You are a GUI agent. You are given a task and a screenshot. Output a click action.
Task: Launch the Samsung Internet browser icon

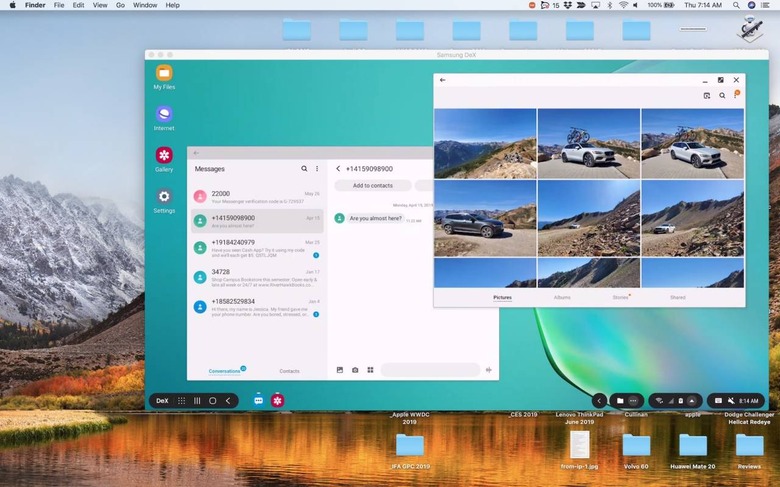[164, 114]
